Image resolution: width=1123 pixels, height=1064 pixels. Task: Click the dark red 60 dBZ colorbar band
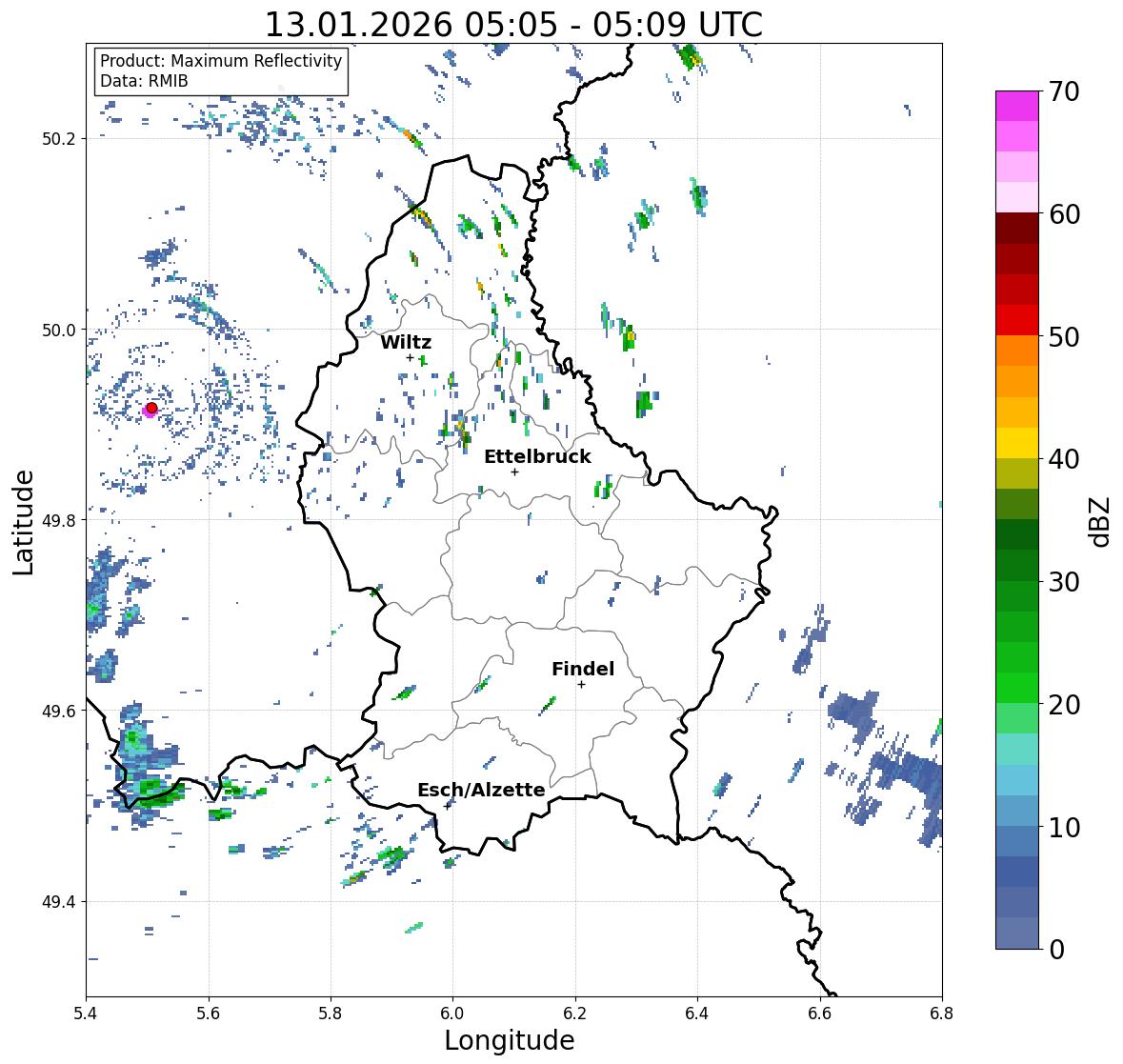coord(1017,228)
